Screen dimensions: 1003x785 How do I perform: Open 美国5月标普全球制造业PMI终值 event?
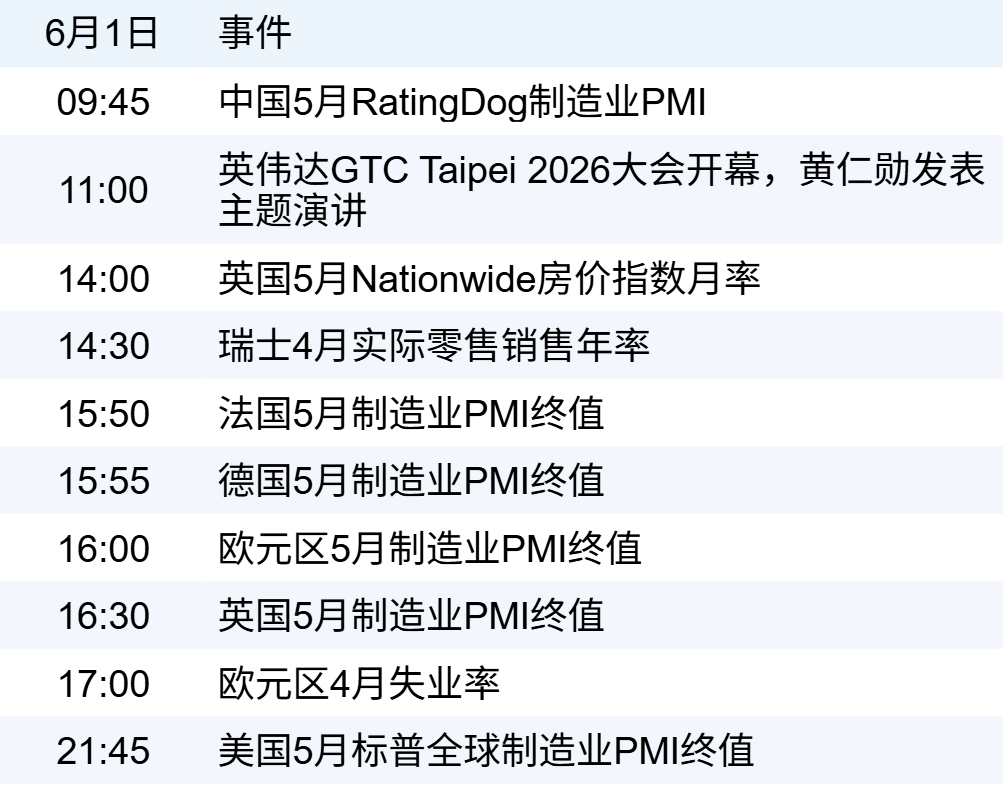[x=486, y=750]
